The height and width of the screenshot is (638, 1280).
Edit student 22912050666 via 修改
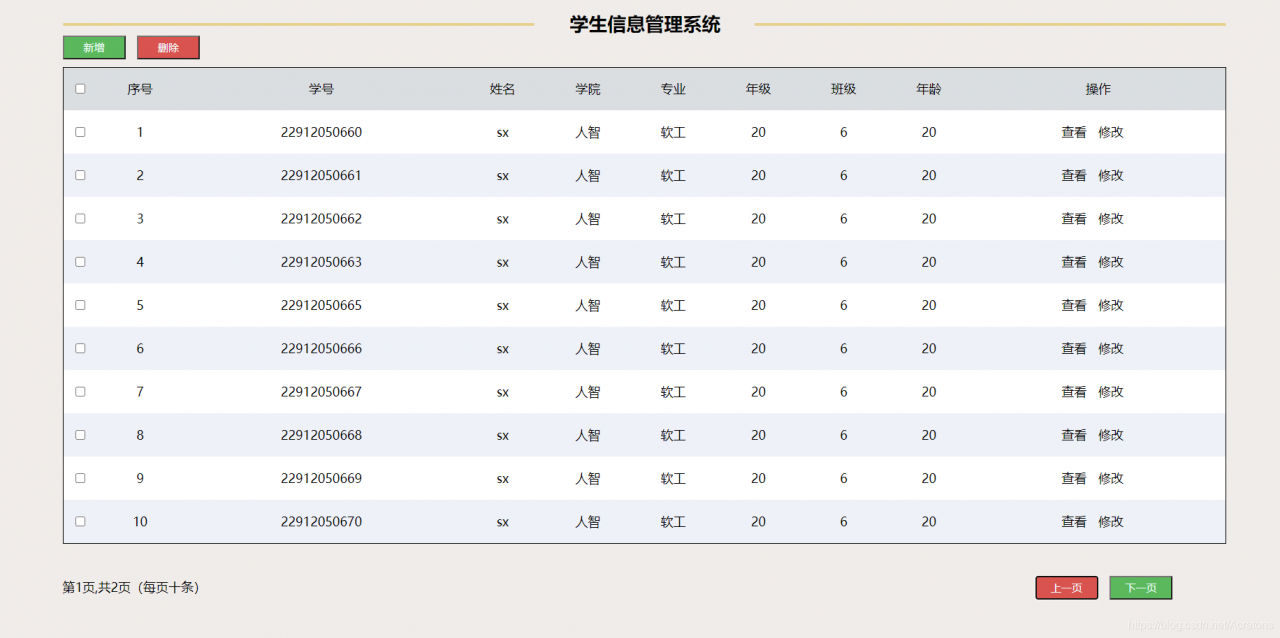pos(1111,348)
